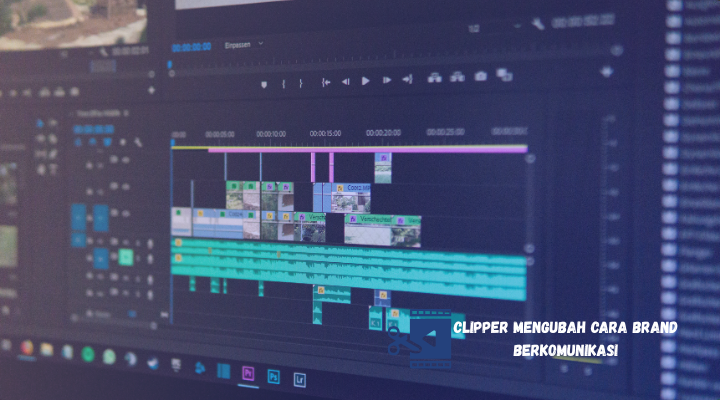Step forward one frame
The width and height of the screenshot is (720, 400).
(387, 80)
